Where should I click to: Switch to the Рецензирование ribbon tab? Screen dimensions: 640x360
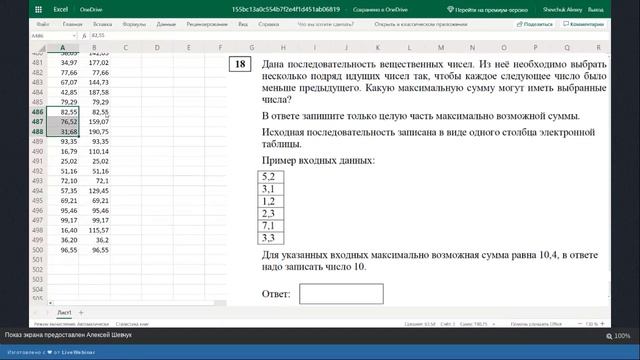tap(207, 24)
